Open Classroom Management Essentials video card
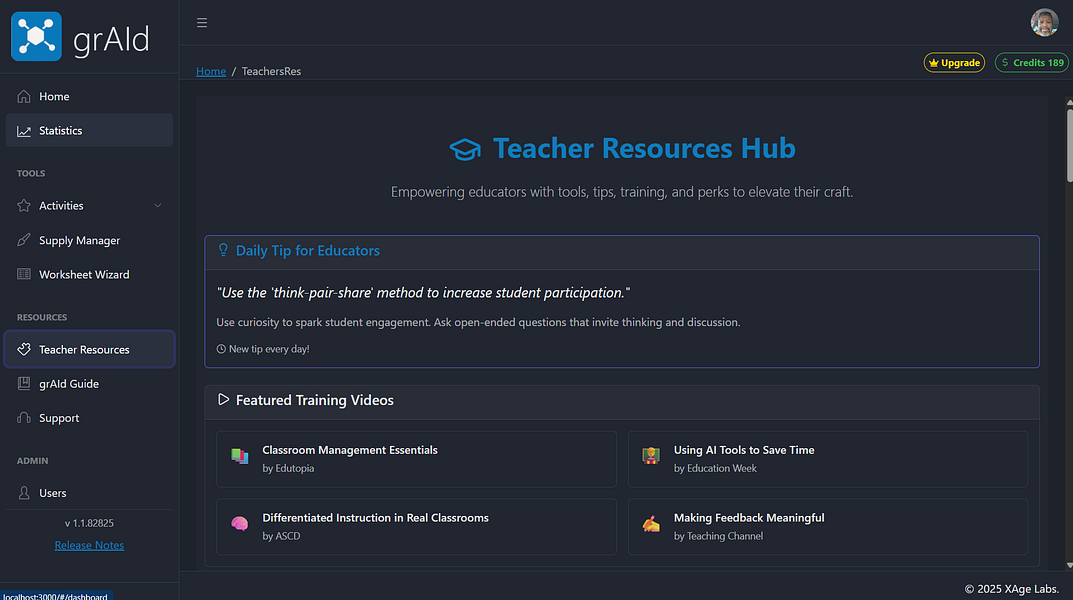Screen dimensions: 1073x600 [x=416, y=459]
